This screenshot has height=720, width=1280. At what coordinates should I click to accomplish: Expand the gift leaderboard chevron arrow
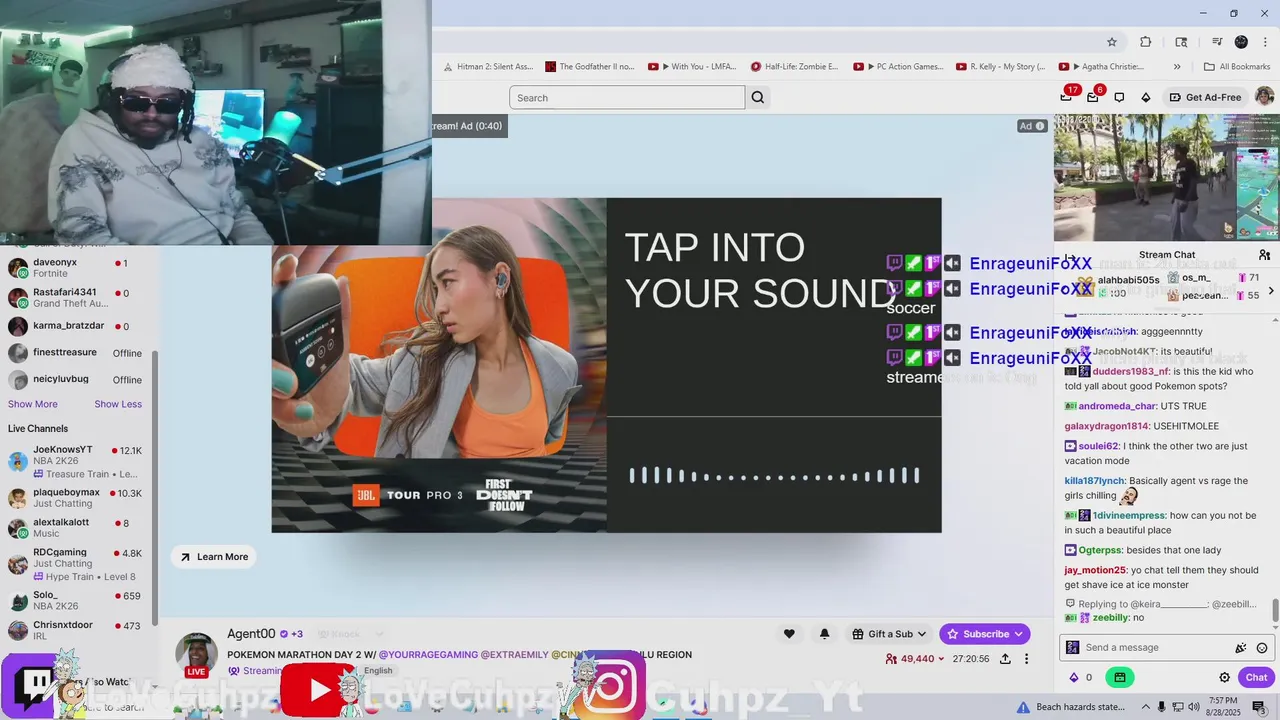click(1271, 290)
